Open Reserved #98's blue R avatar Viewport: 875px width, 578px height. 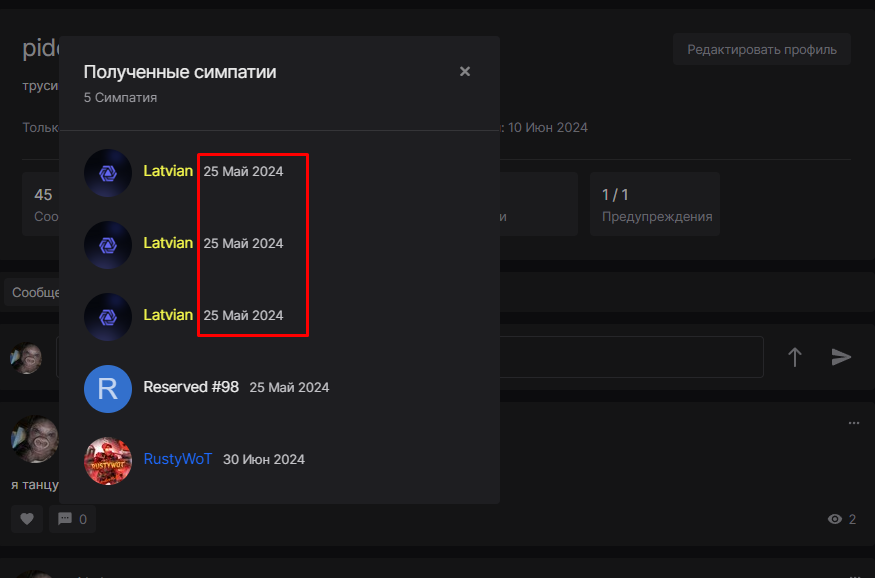(x=108, y=388)
